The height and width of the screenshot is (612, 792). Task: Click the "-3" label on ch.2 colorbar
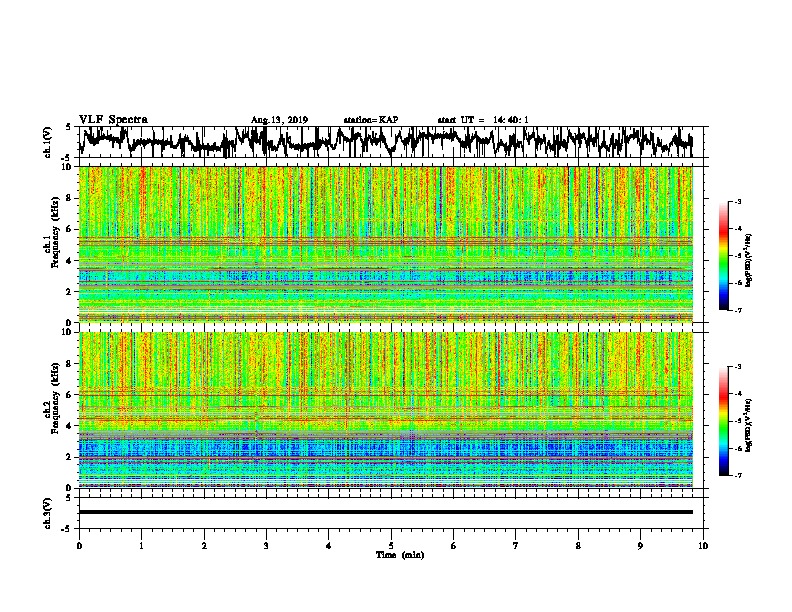737,367
